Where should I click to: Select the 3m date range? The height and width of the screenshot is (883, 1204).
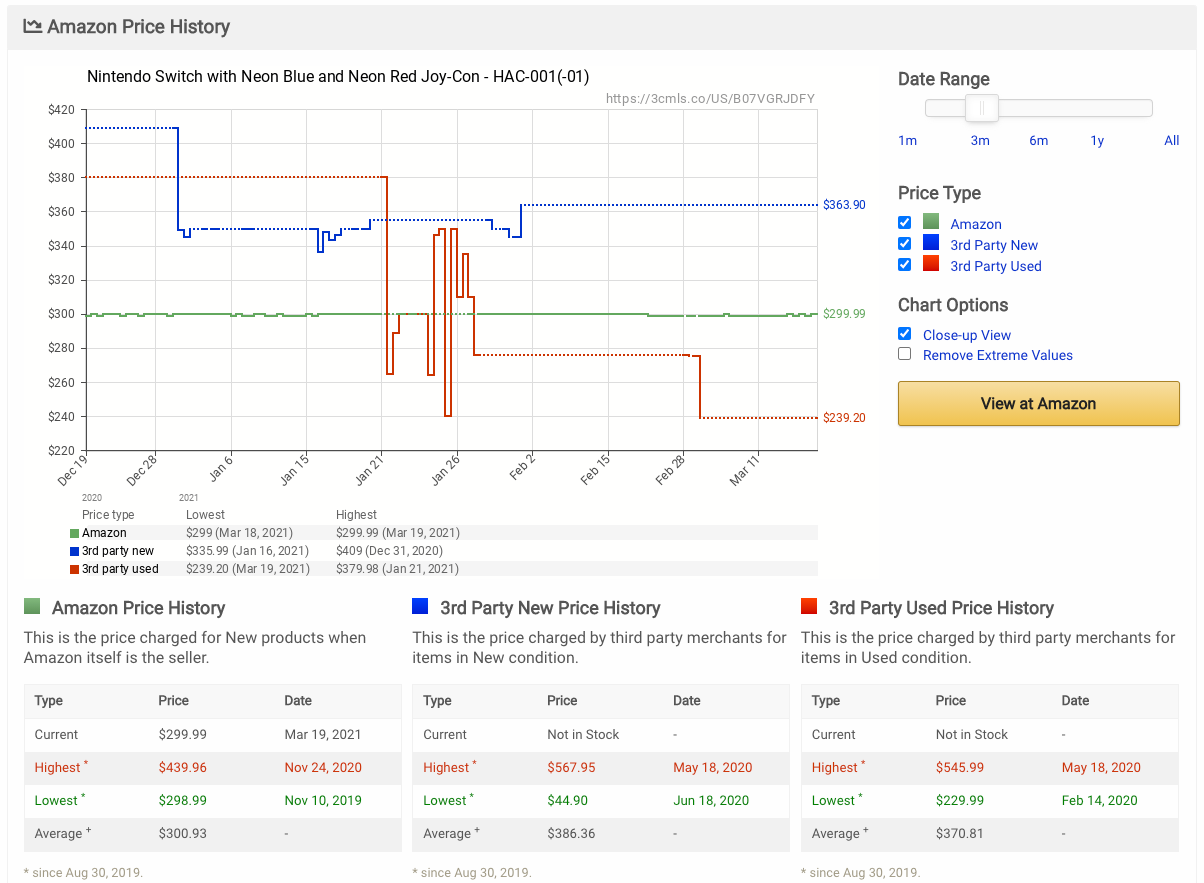[x=980, y=140]
